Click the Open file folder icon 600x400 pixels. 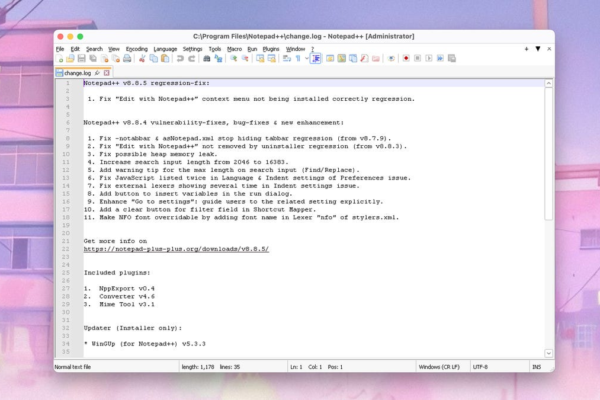[x=70, y=59]
